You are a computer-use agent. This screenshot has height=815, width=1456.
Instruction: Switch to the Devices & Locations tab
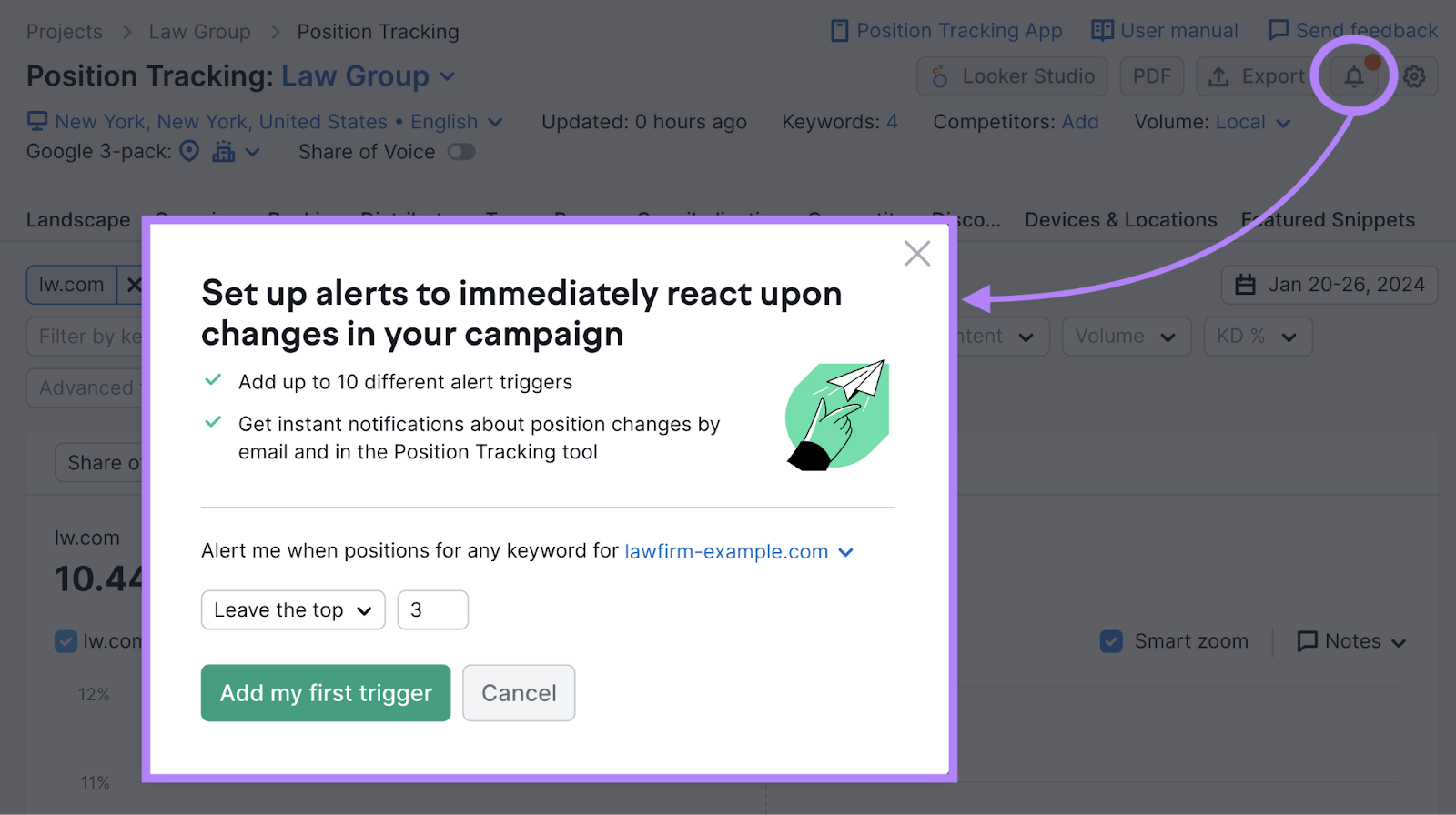point(1120,220)
